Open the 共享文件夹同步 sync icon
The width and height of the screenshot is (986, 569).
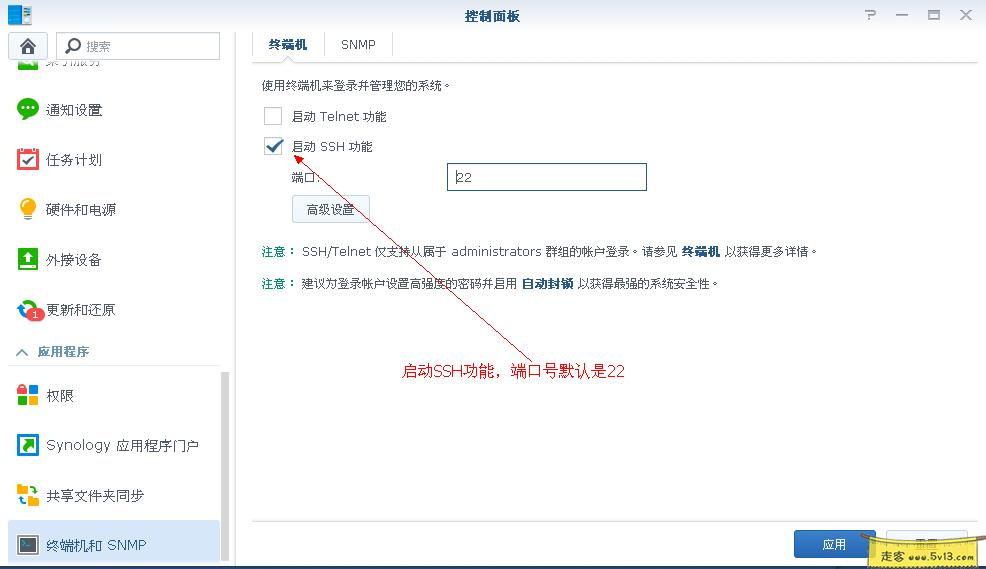point(28,495)
